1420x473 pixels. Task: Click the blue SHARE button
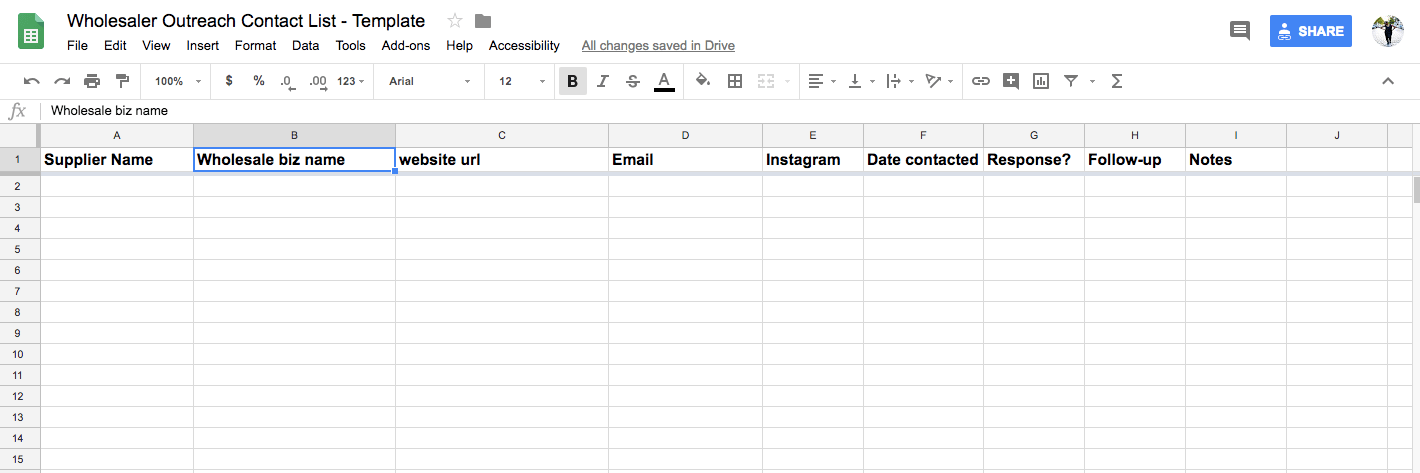(x=1310, y=31)
